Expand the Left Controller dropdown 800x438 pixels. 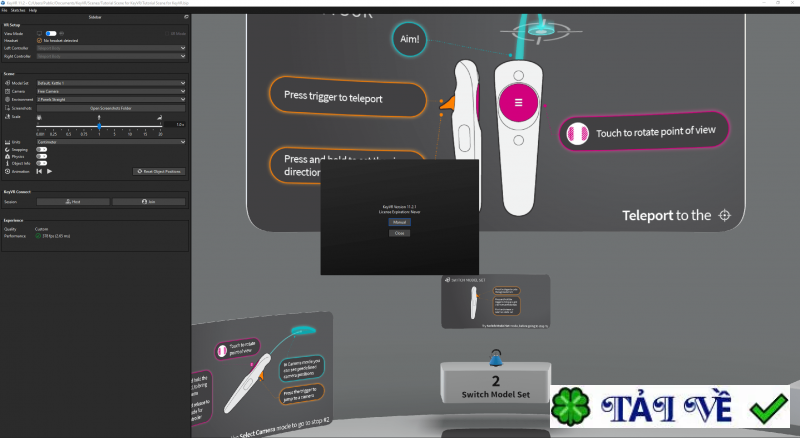[111, 48]
